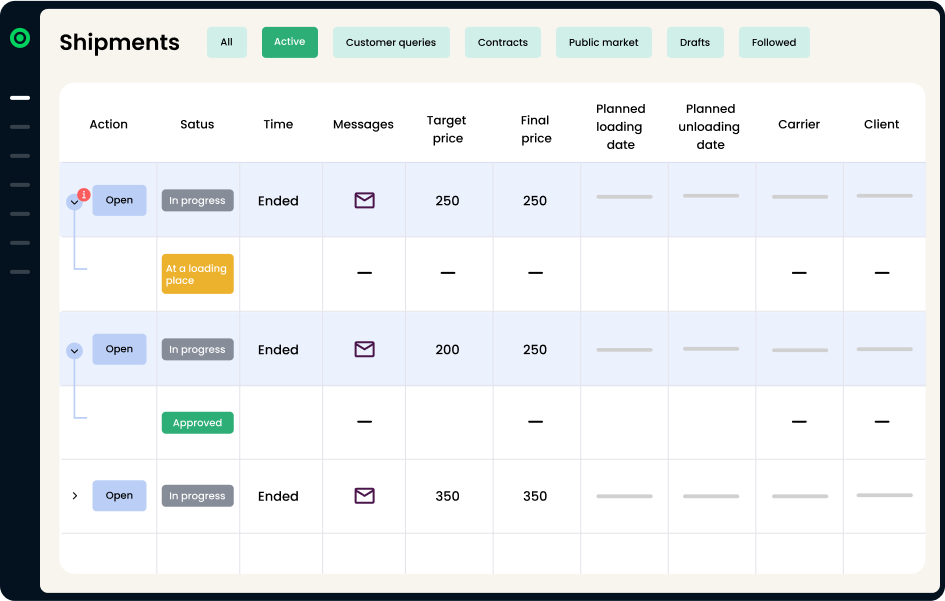Open the Public market tab
Screen dimensions: 945x601
point(604,42)
